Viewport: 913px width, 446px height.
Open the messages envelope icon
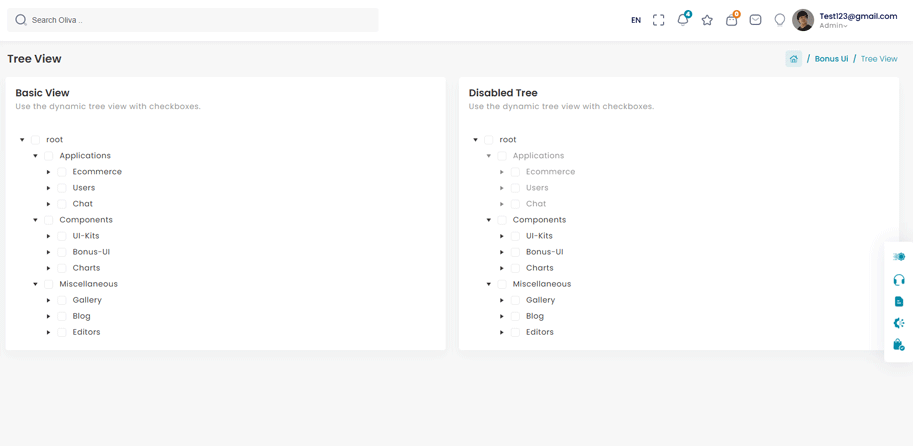coord(755,20)
